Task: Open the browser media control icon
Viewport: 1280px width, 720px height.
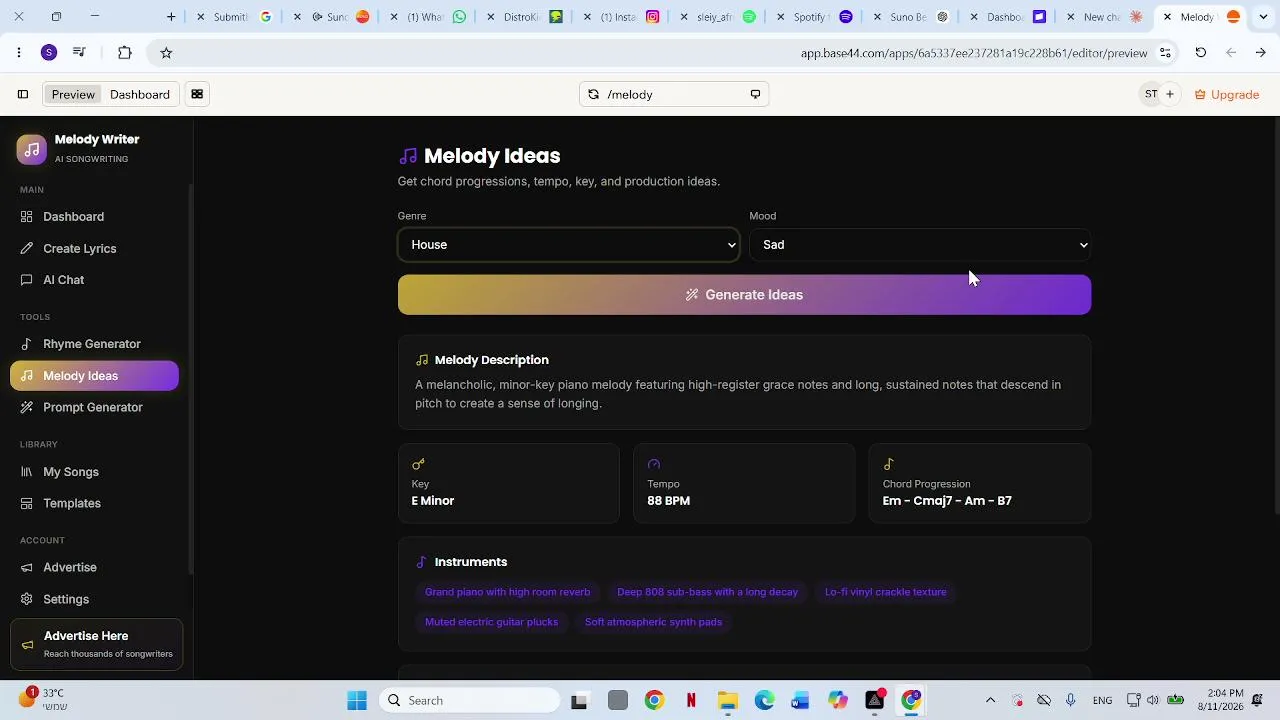Action: click(79, 53)
